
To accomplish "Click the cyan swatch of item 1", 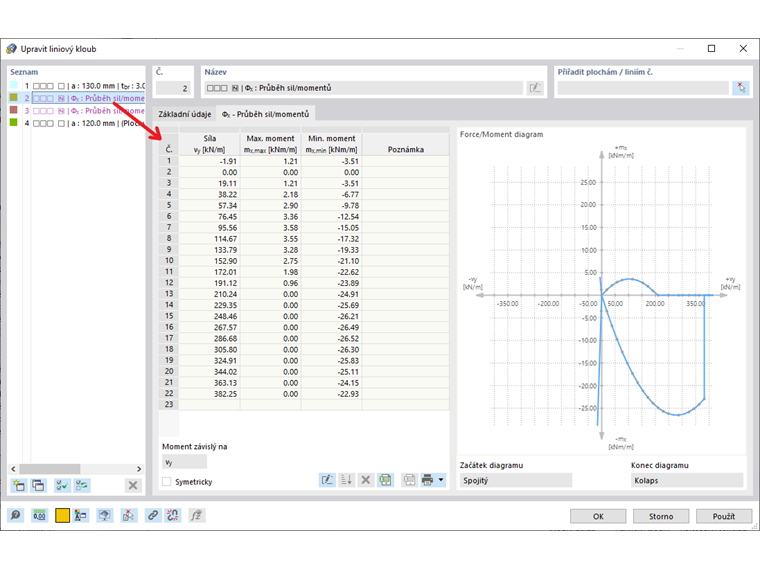I will [x=14, y=85].
